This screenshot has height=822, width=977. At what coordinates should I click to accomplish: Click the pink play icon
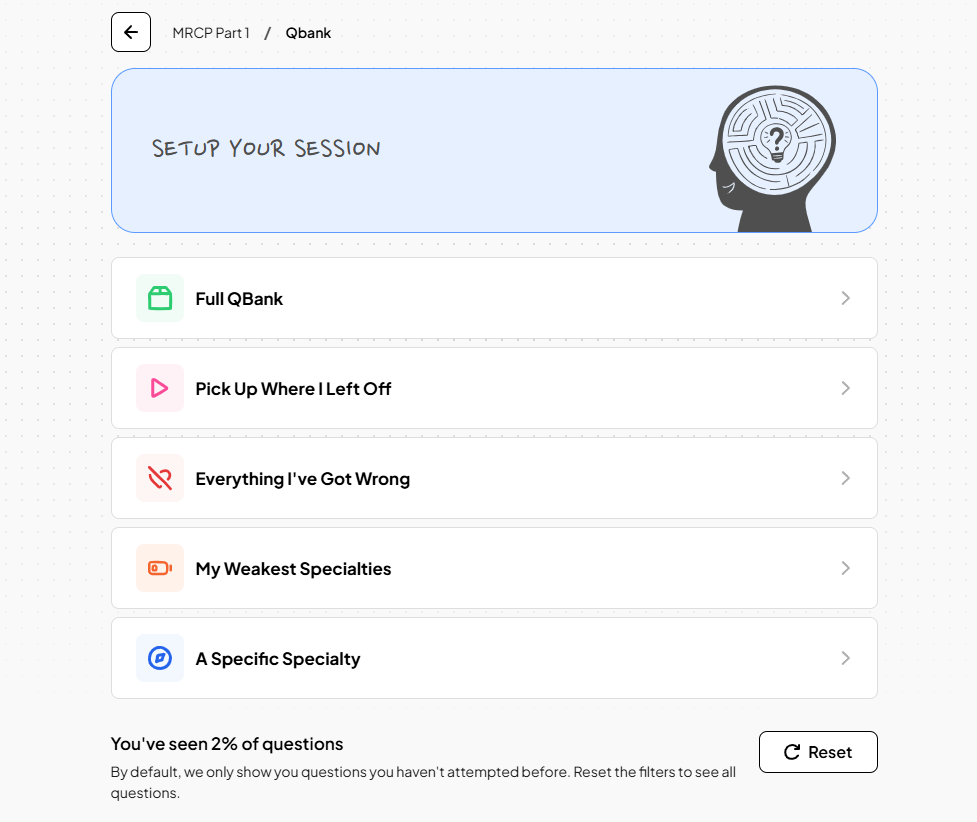pos(160,388)
